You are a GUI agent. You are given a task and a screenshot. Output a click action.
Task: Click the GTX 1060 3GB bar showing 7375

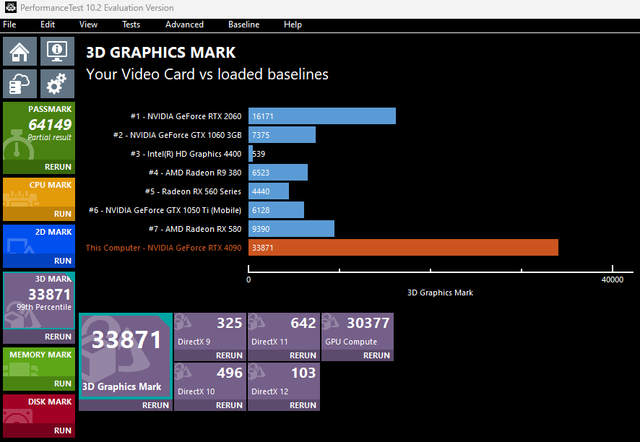(282, 135)
